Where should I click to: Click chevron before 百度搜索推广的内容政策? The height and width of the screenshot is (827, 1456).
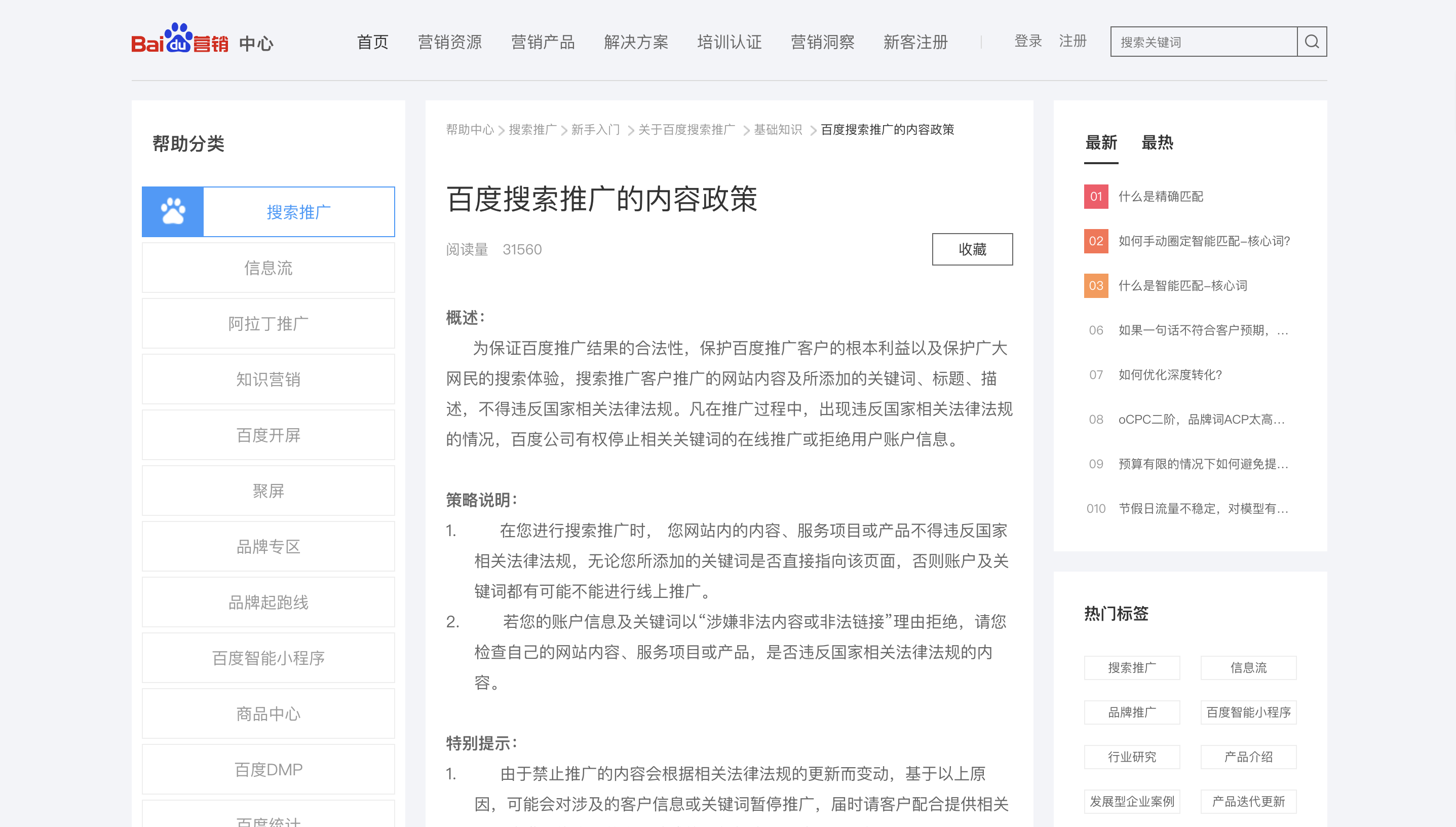coord(812,130)
